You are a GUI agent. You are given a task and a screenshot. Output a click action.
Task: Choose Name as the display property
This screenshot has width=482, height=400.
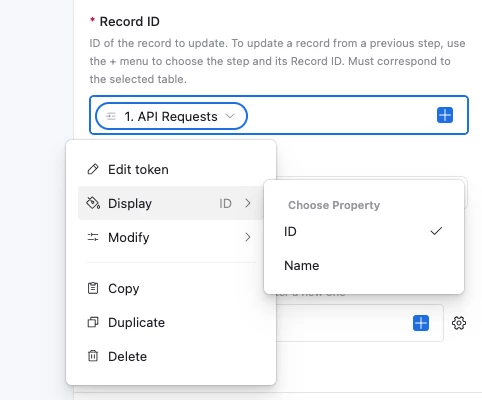[x=364, y=266]
